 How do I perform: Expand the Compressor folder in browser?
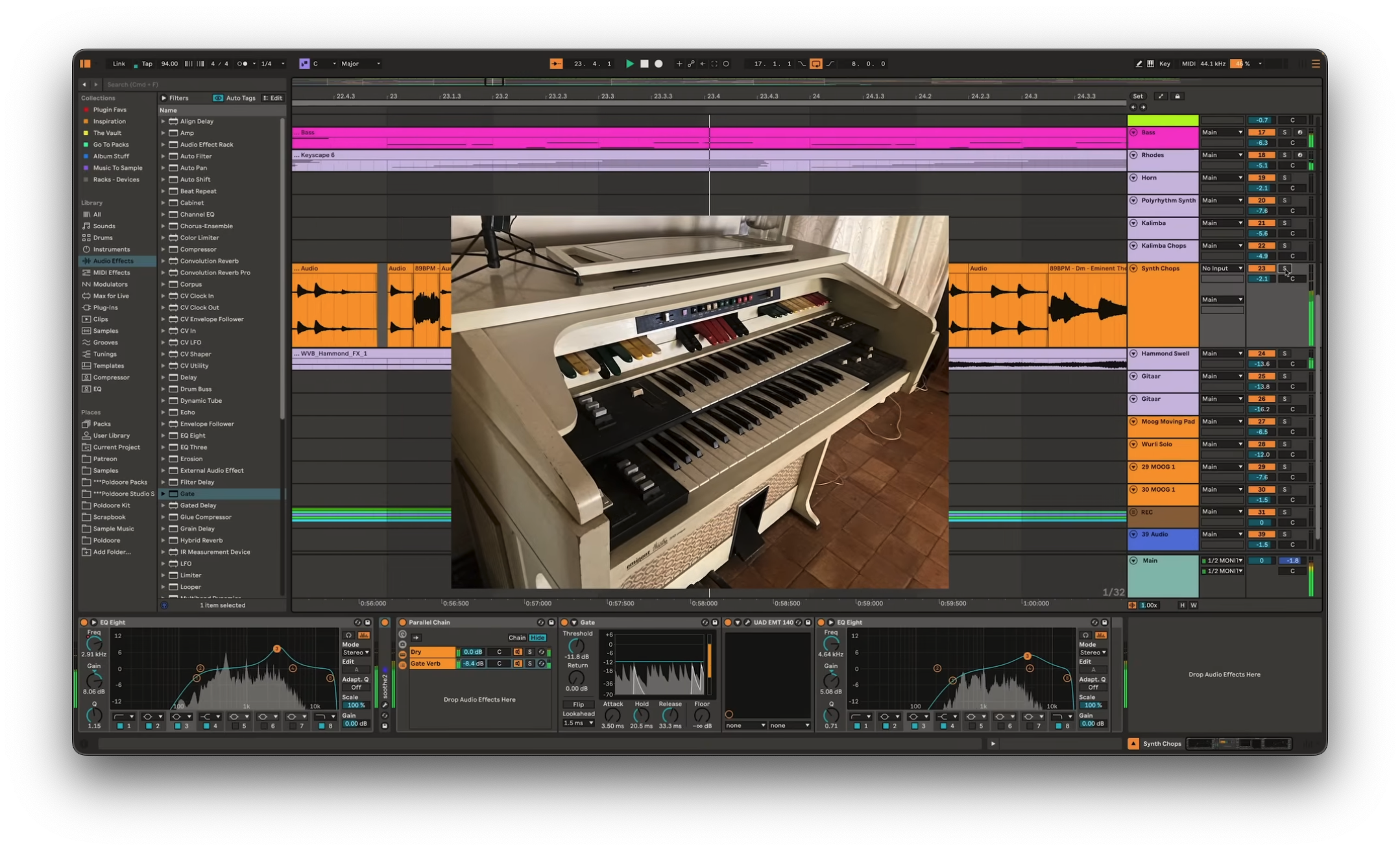coord(163,249)
